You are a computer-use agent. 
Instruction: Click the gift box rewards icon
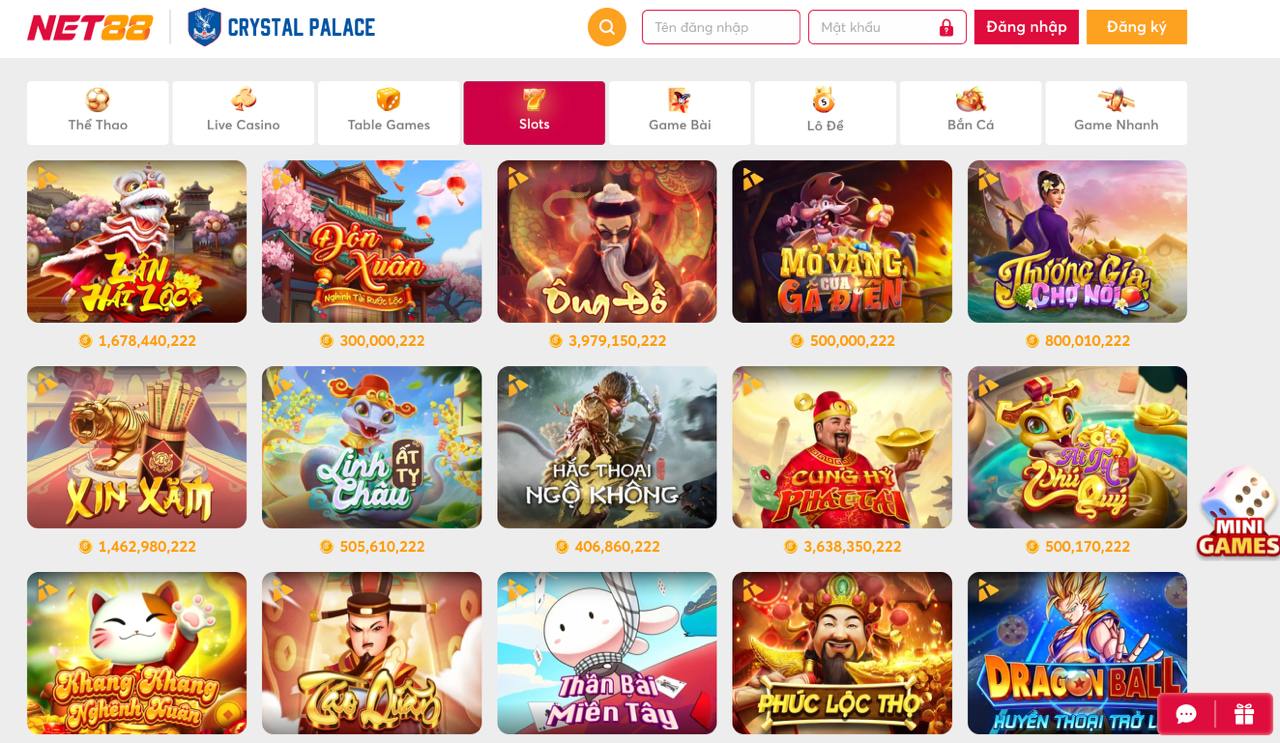tap(1244, 714)
